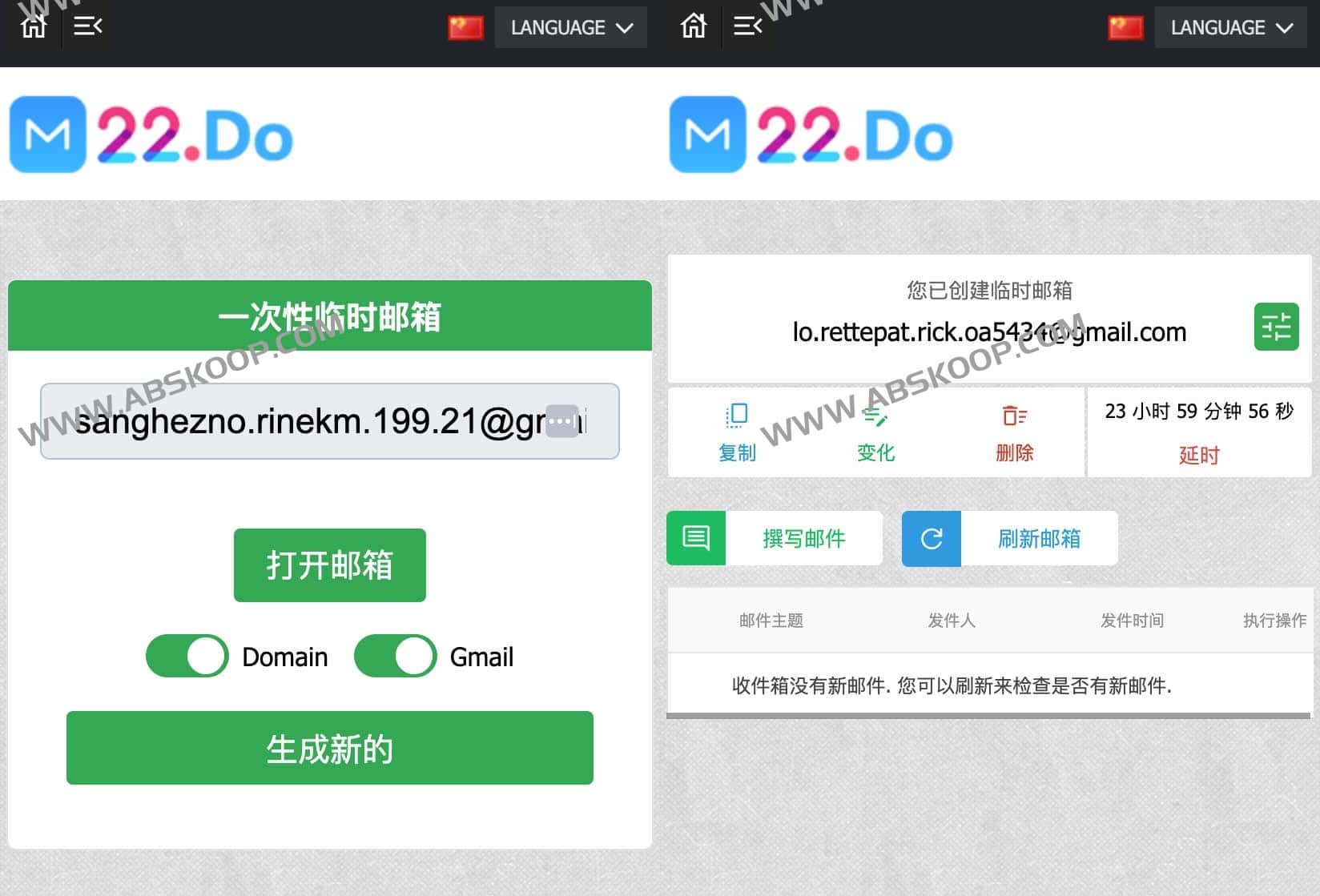Viewport: 1320px width, 896px height.
Task: Open the LANGUAGE dropdown on the left panel
Action: coord(571,26)
